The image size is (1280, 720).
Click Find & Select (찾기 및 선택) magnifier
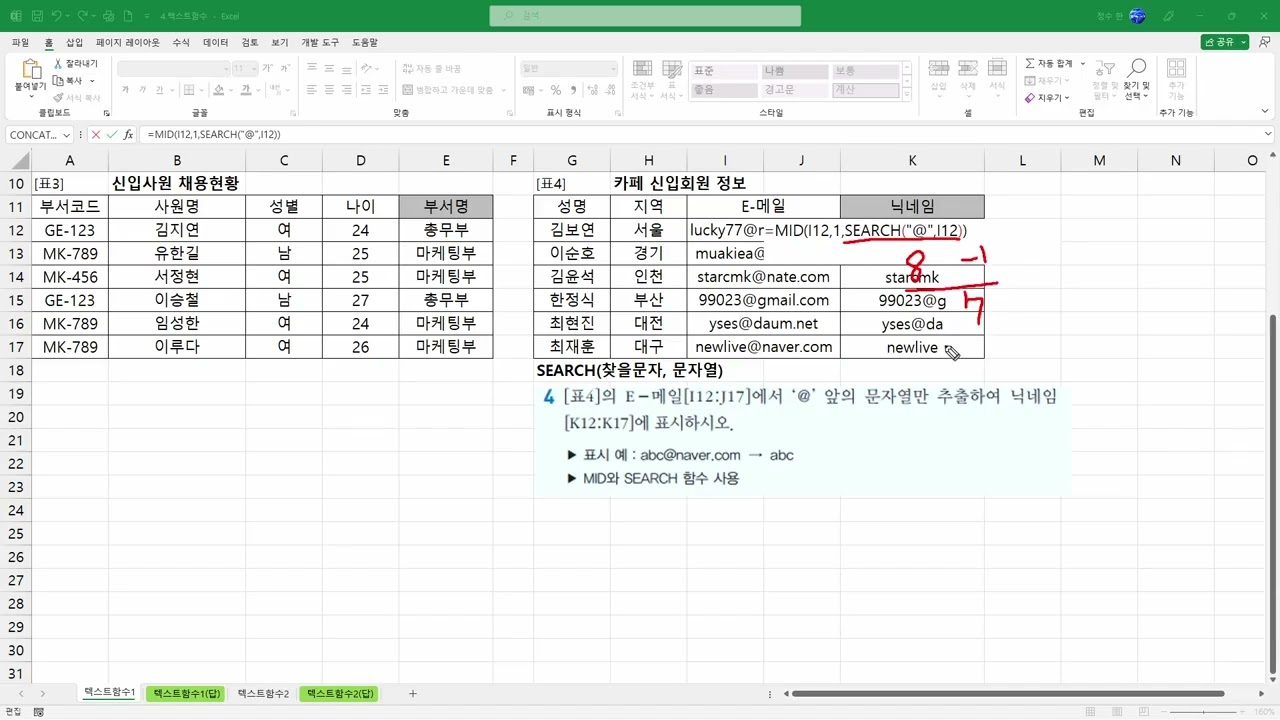coord(1137,69)
